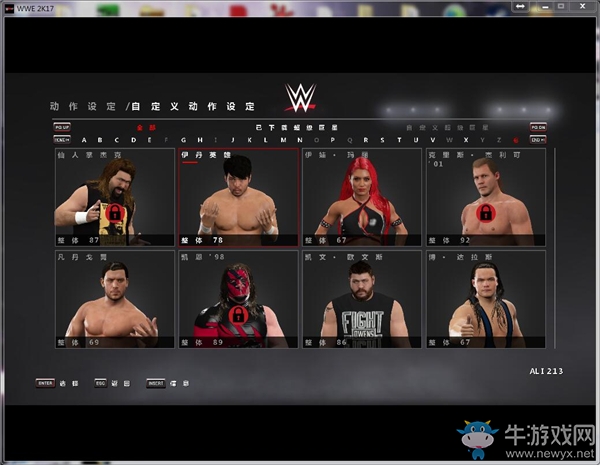Viewport: 600px width, 465px height.
Task: Click the greyed-out letter Z filter
Action: pyautogui.click(x=499, y=140)
